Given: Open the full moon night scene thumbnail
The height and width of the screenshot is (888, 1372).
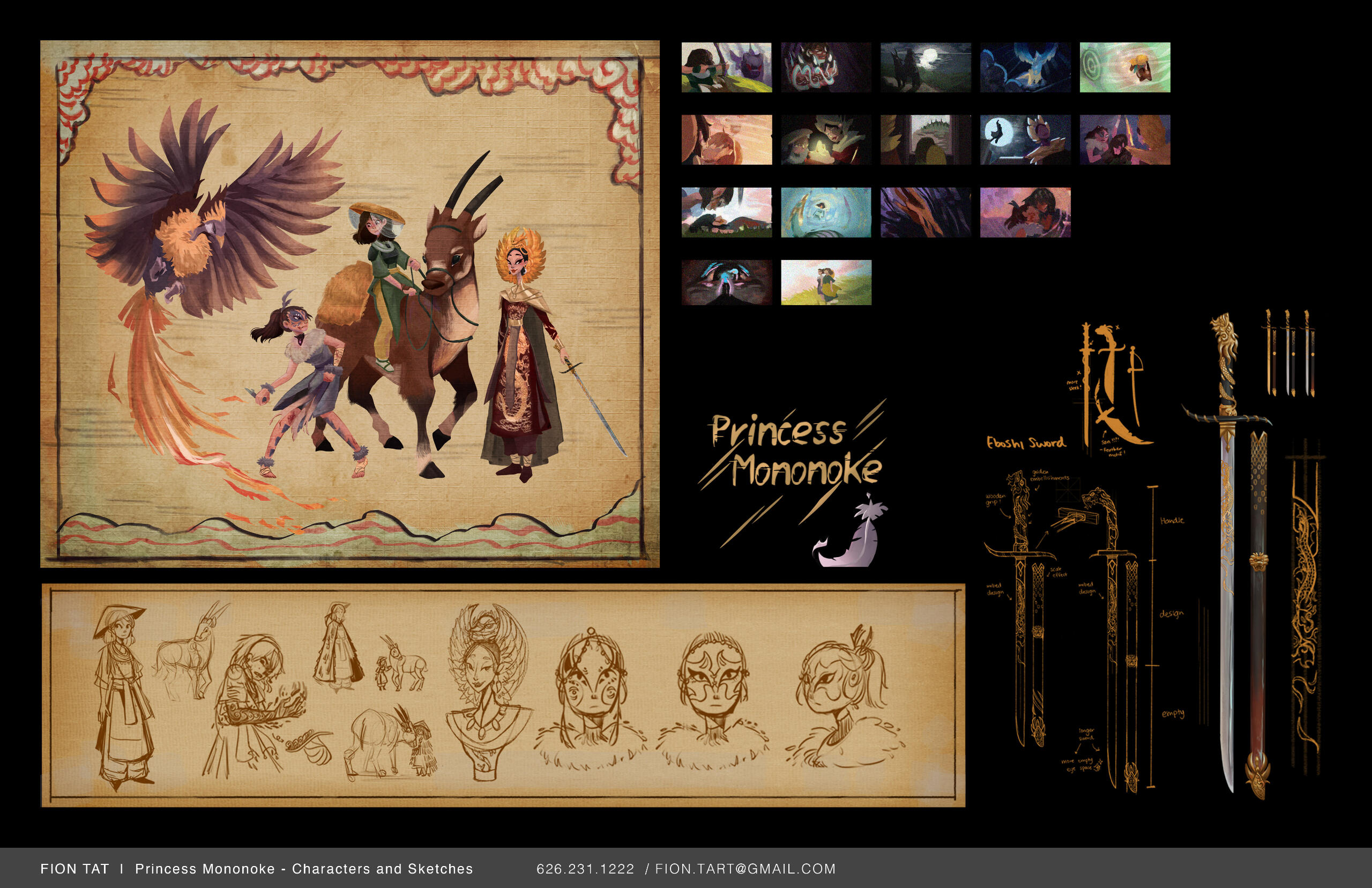Looking at the screenshot, I should pyautogui.click(x=925, y=68).
